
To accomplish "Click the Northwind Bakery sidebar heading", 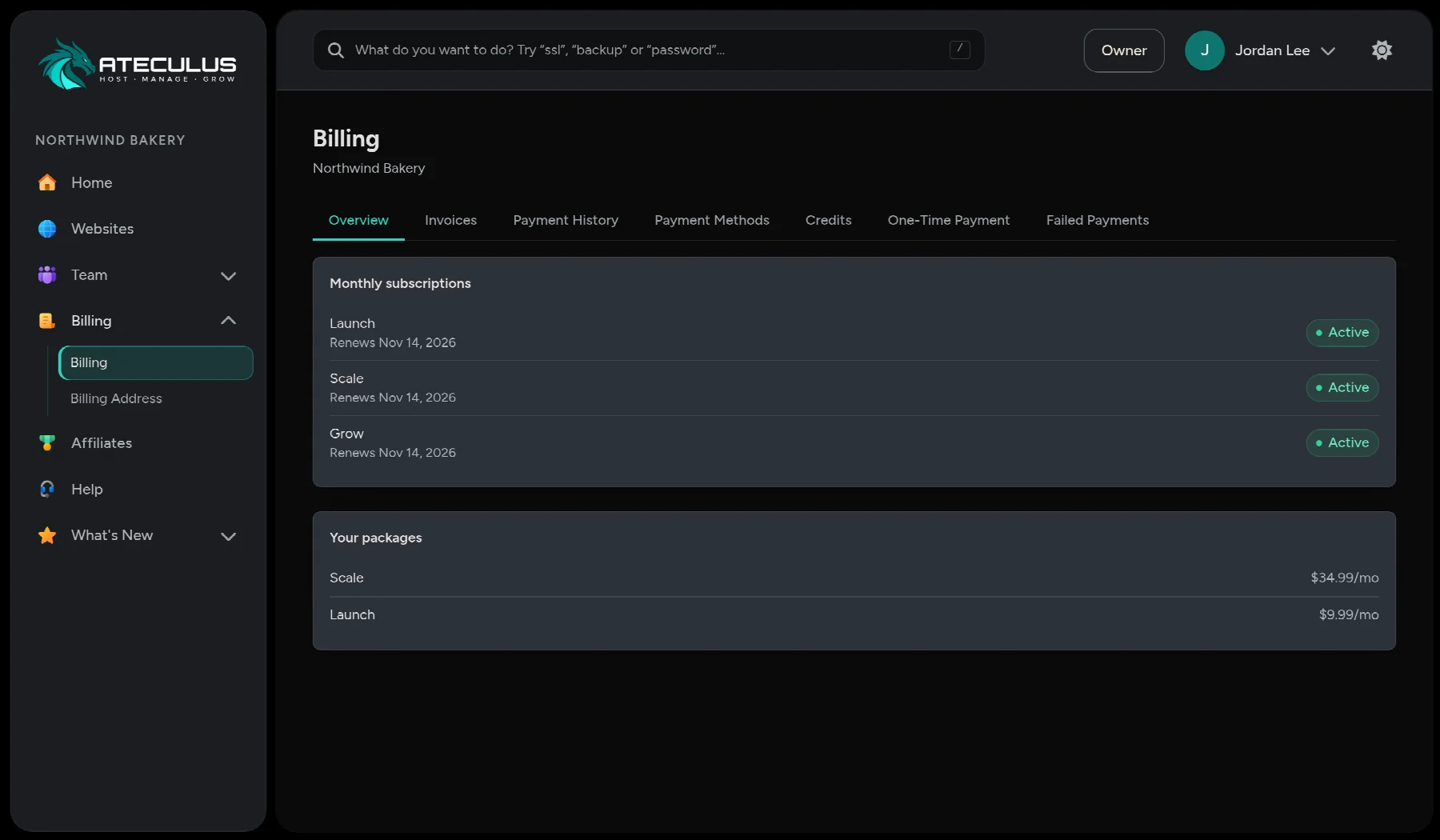I will (110, 140).
